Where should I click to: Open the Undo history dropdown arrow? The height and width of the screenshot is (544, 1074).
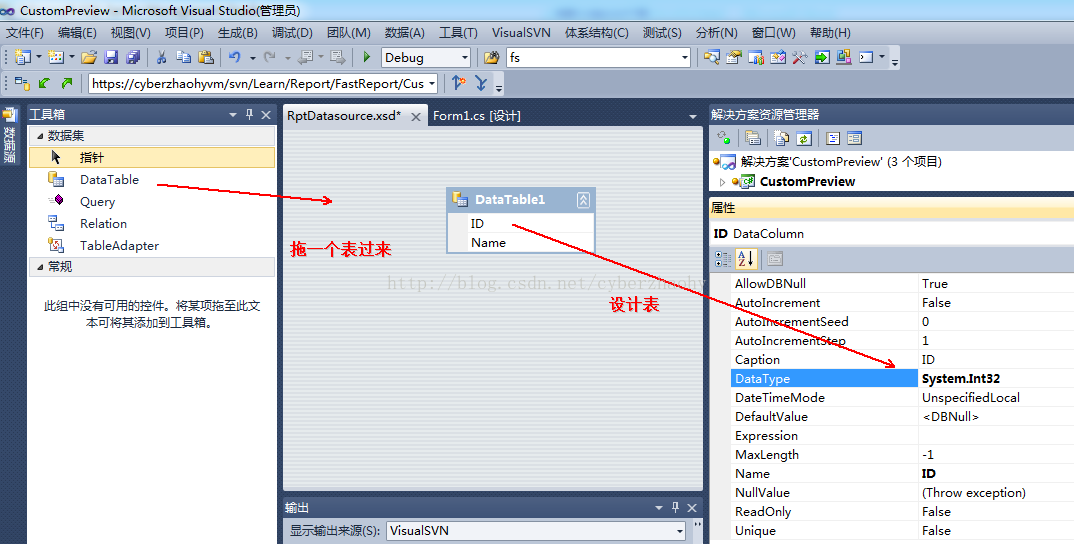coord(252,58)
